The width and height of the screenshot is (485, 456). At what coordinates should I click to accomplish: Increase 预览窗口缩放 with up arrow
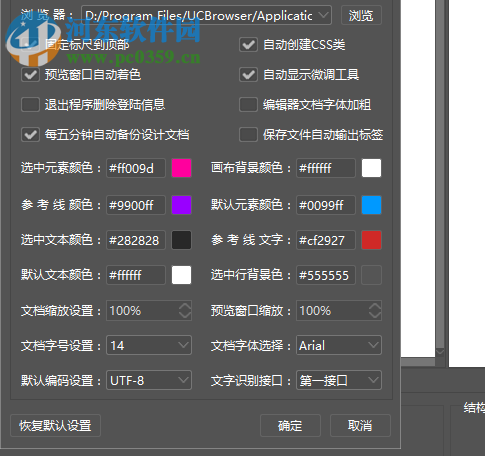(x=375, y=306)
